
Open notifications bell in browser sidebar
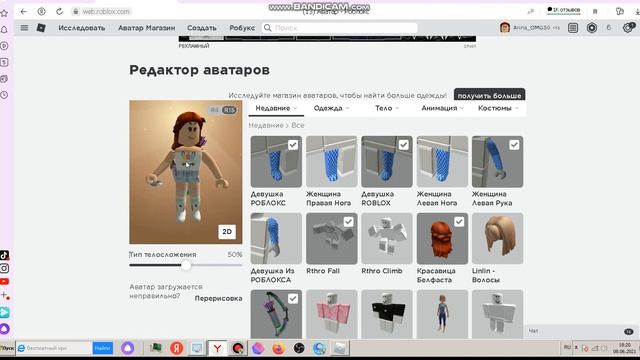(x=4, y=29)
